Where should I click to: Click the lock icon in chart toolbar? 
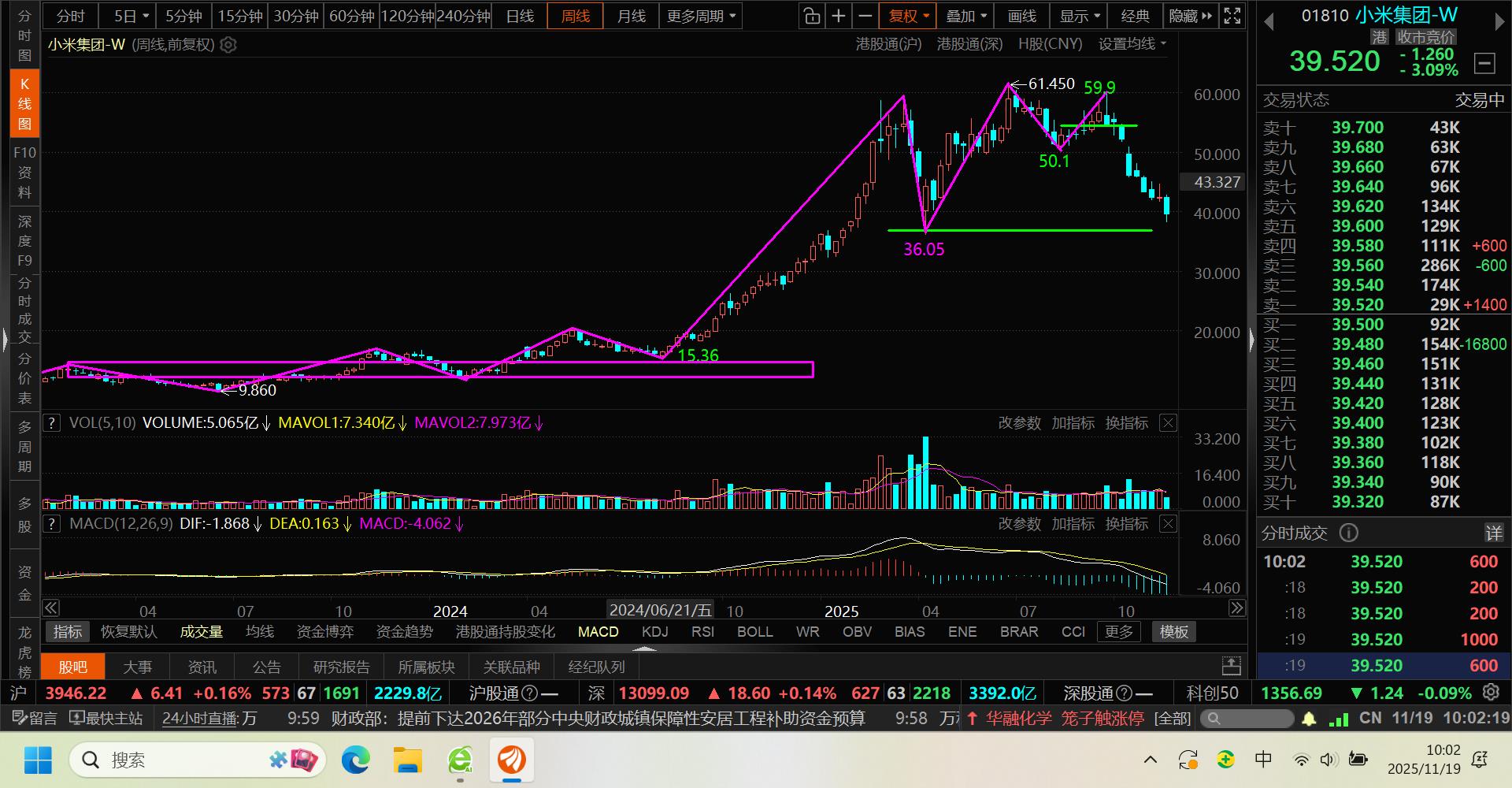[x=812, y=16]
